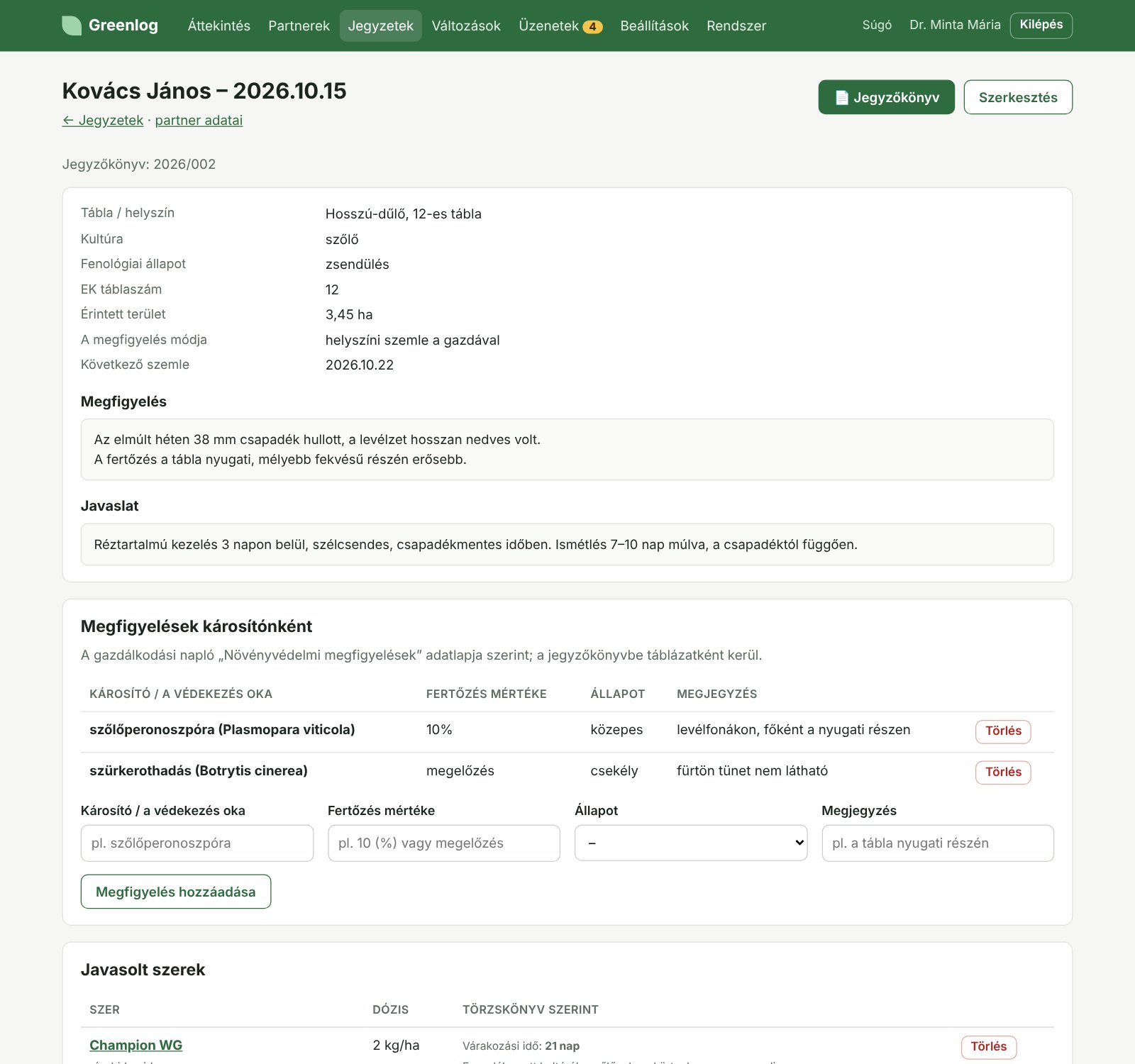
Task: Expand the Állapot dropdown
Action: click(x=690, y=843)
